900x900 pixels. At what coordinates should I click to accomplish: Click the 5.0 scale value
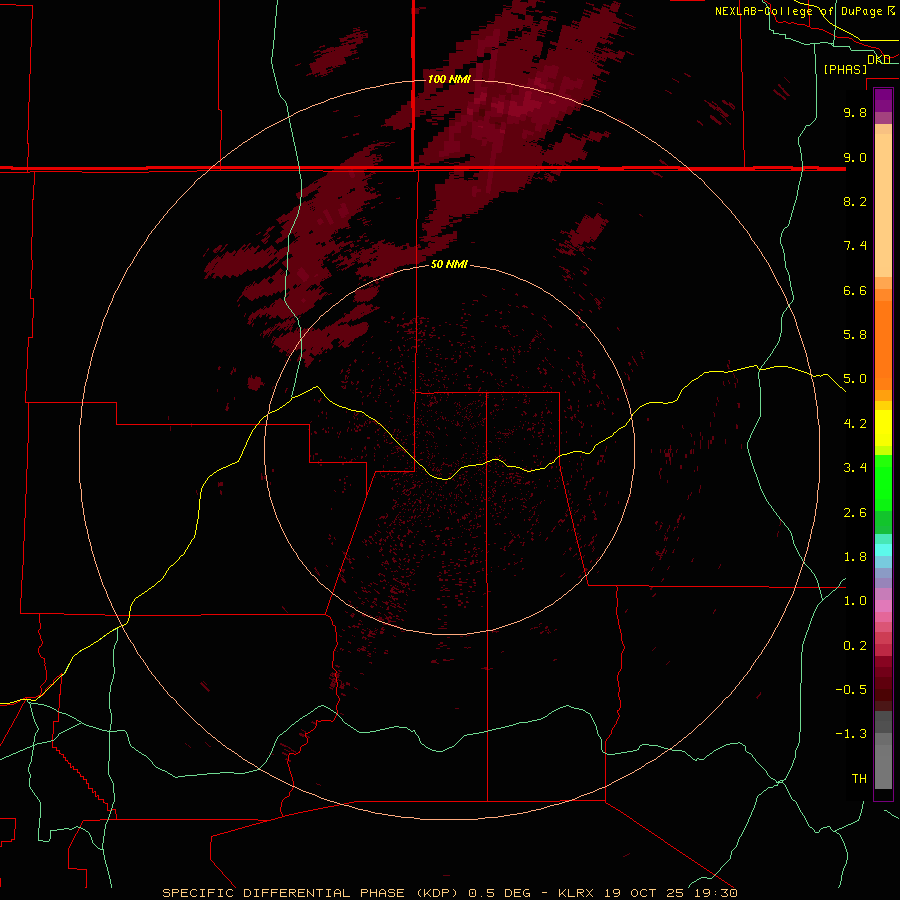pyautogui.click(x=855, y=379)
